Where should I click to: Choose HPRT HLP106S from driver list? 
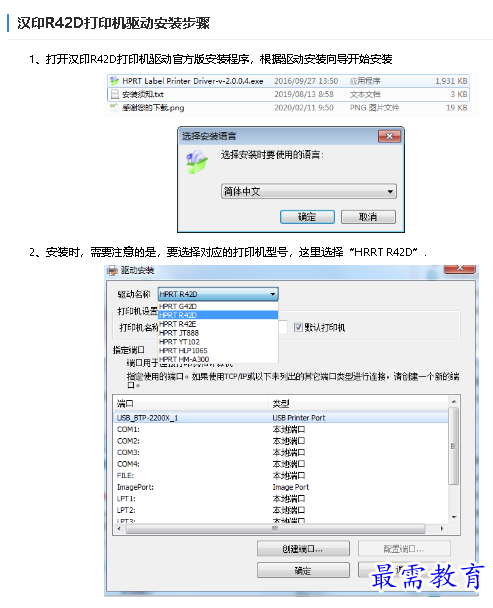click(x=218, y=351)
